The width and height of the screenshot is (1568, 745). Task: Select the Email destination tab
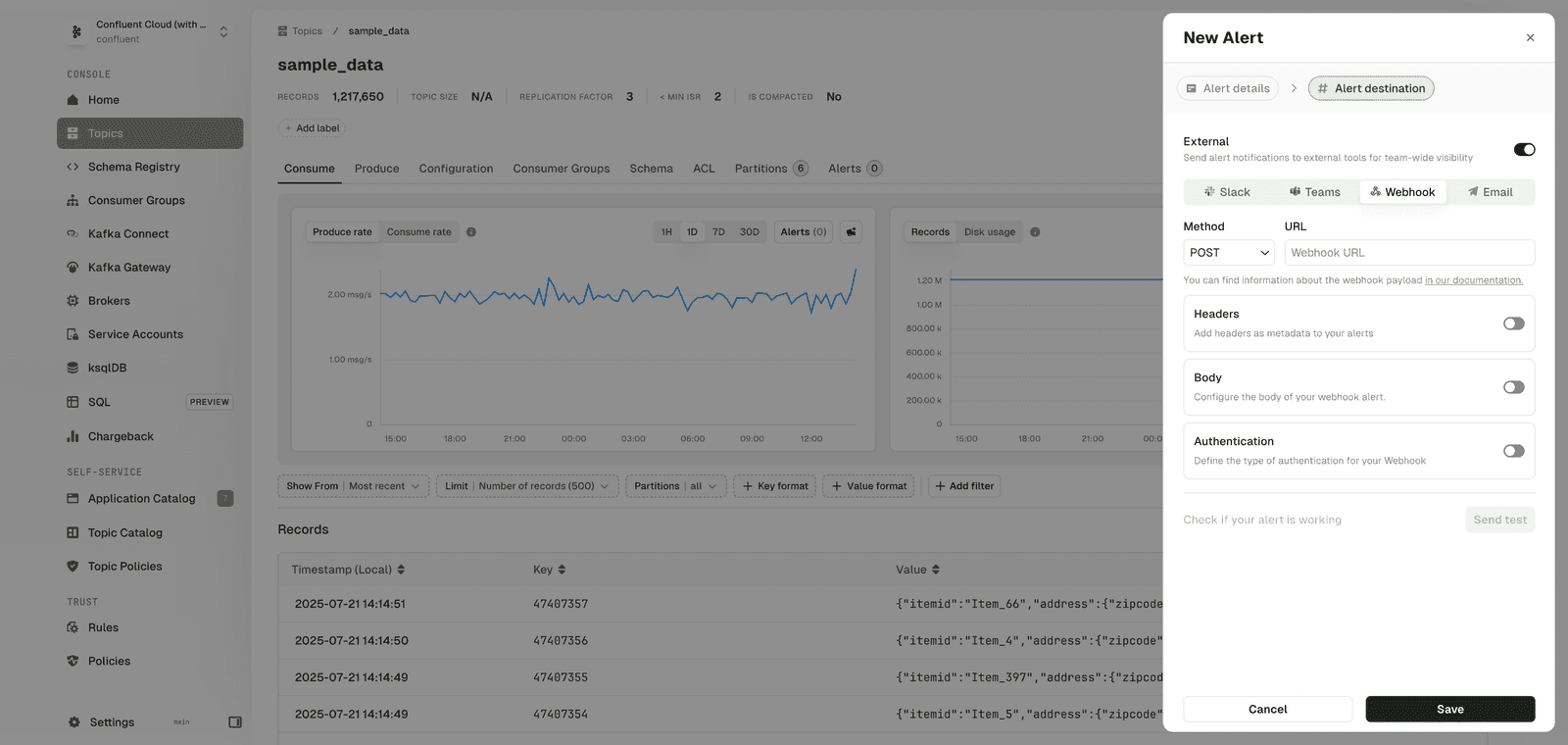(x=1490, y=192)
